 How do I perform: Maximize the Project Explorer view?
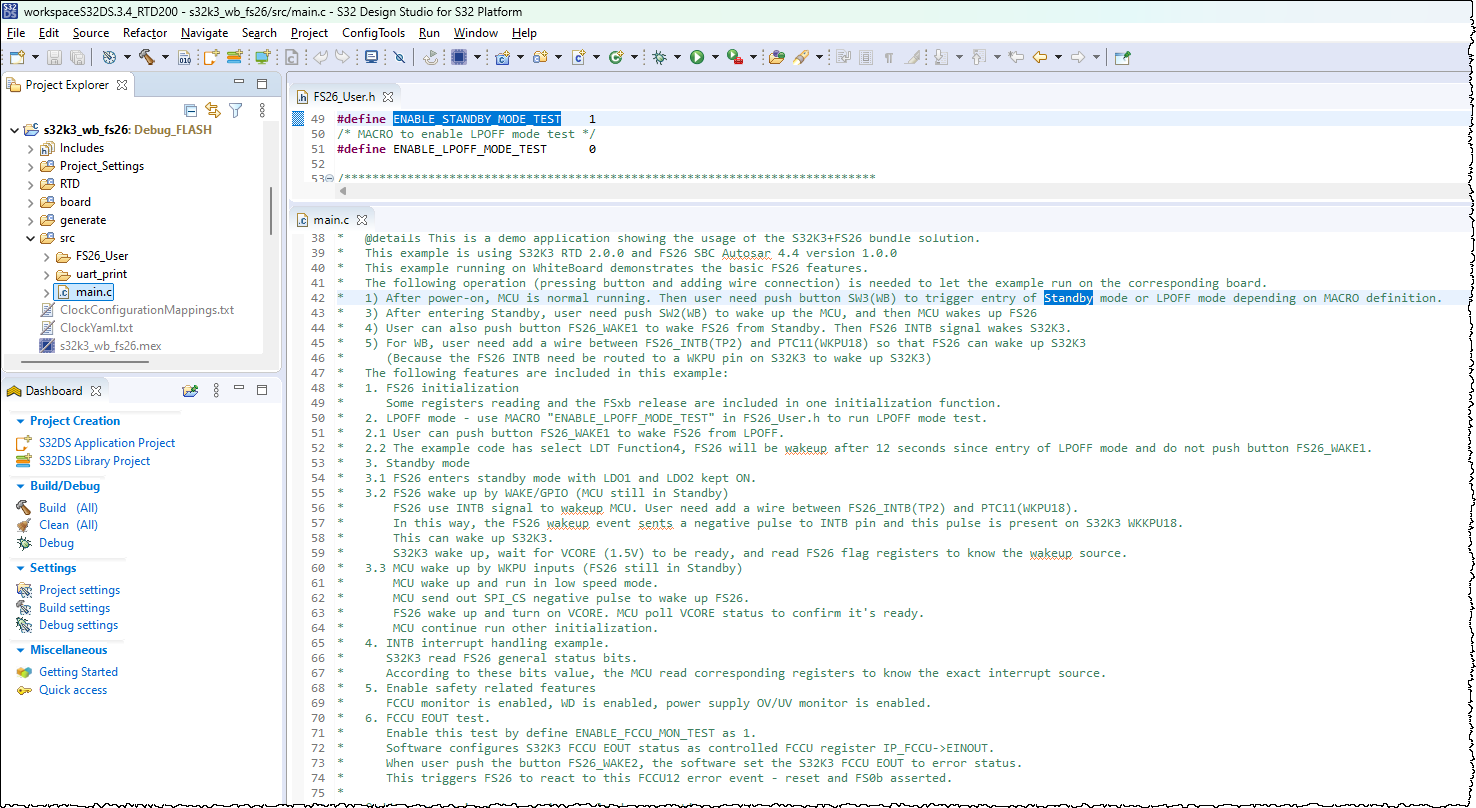click(x=262, y=84)
